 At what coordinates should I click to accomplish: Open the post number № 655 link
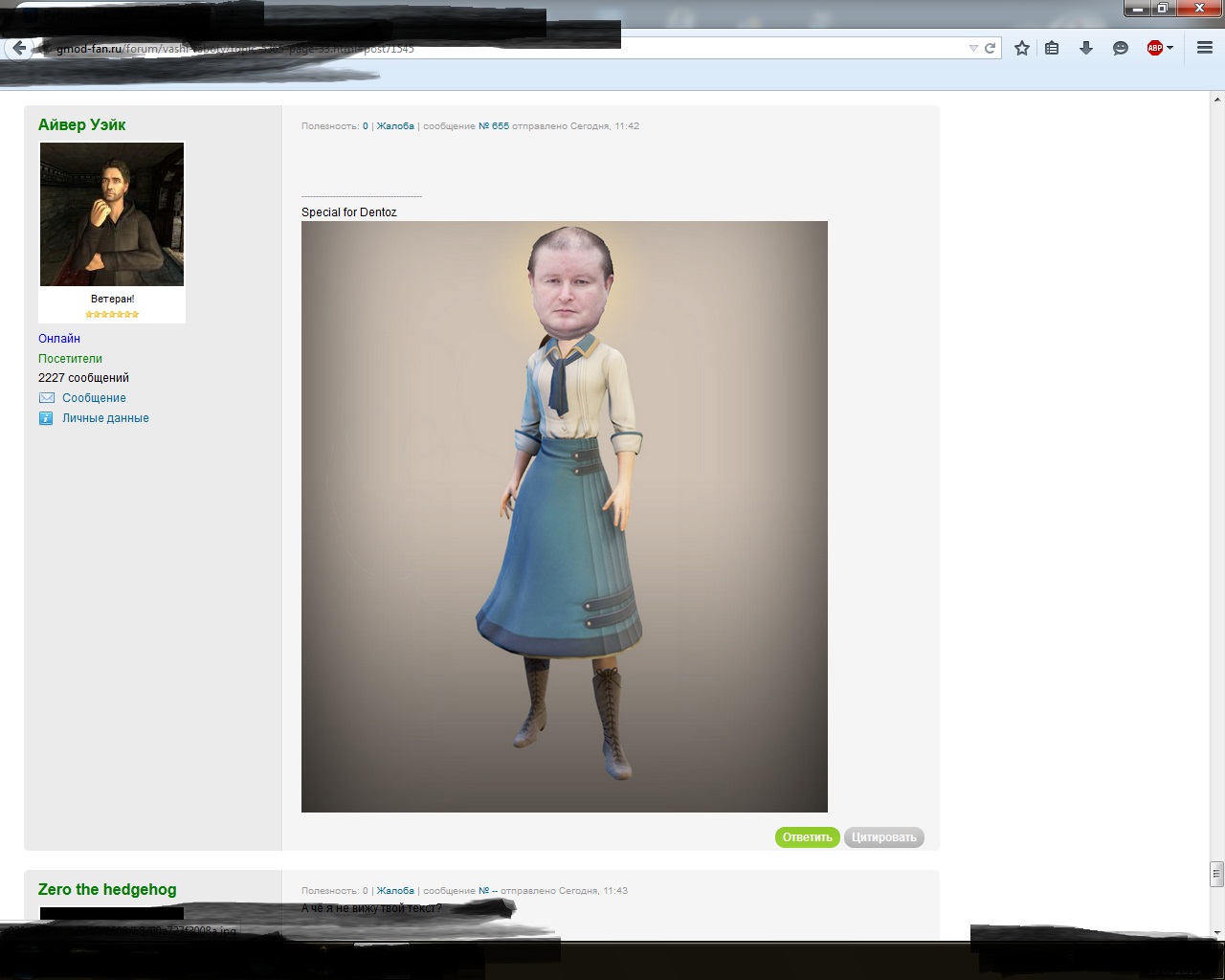tap(494, 125)
